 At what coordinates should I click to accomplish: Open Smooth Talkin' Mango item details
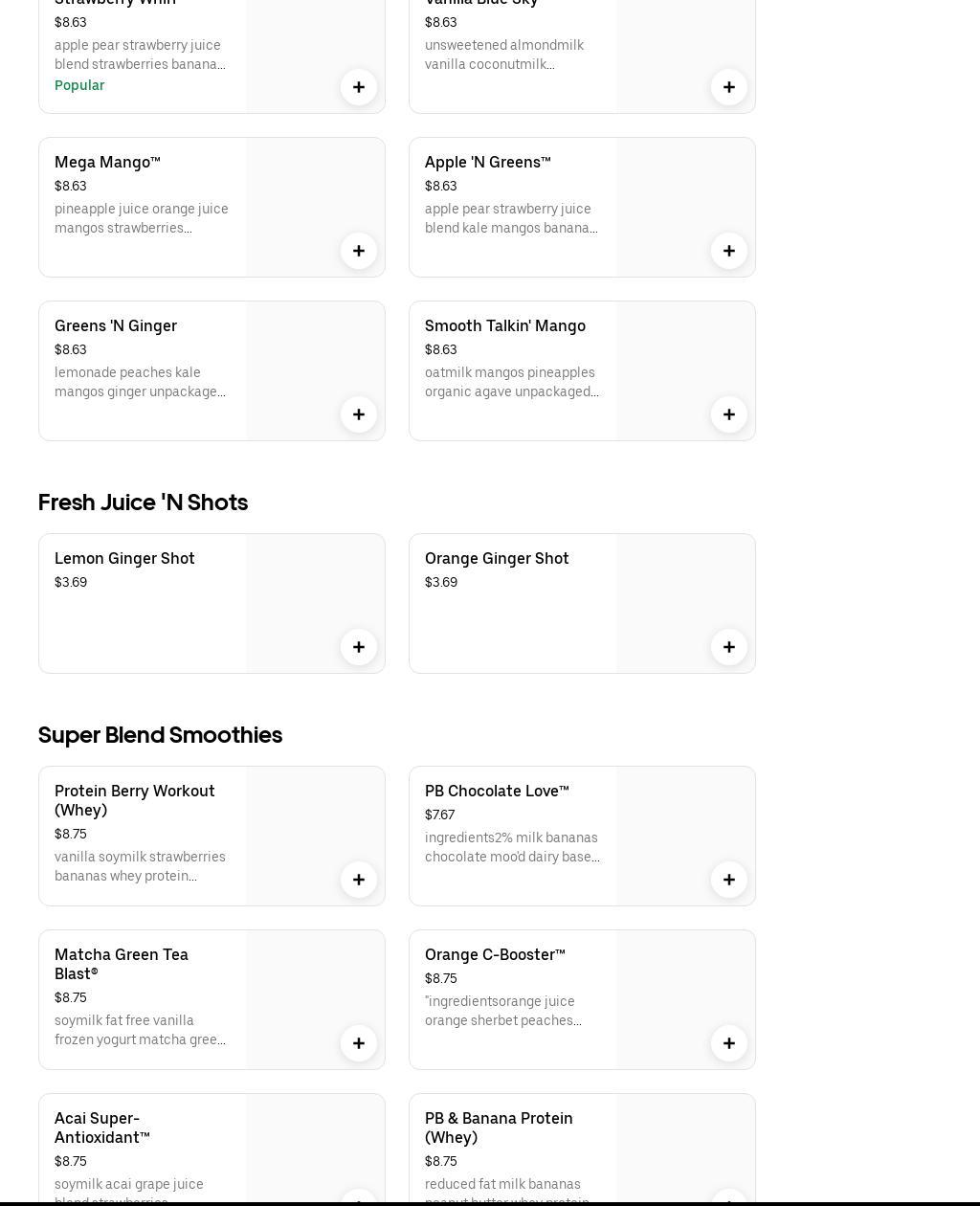pos(504,325)
